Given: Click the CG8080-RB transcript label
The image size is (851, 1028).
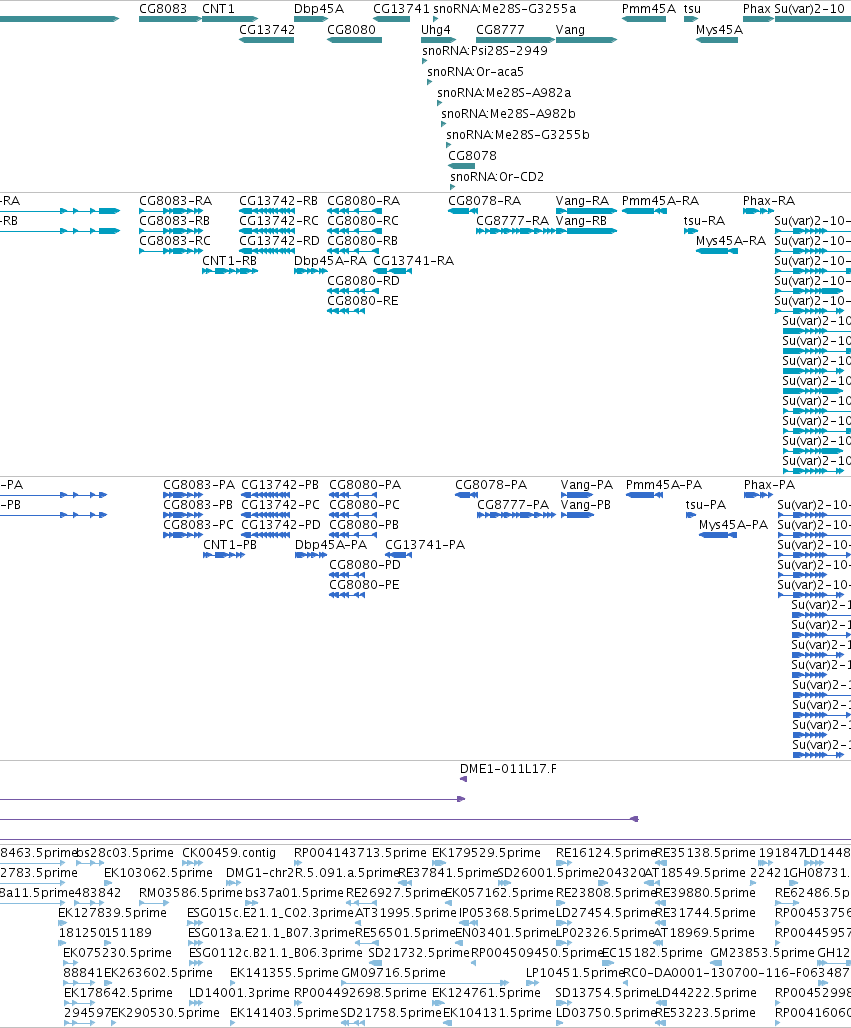Looking at the screenshot, I should click(x=363, y=241).
